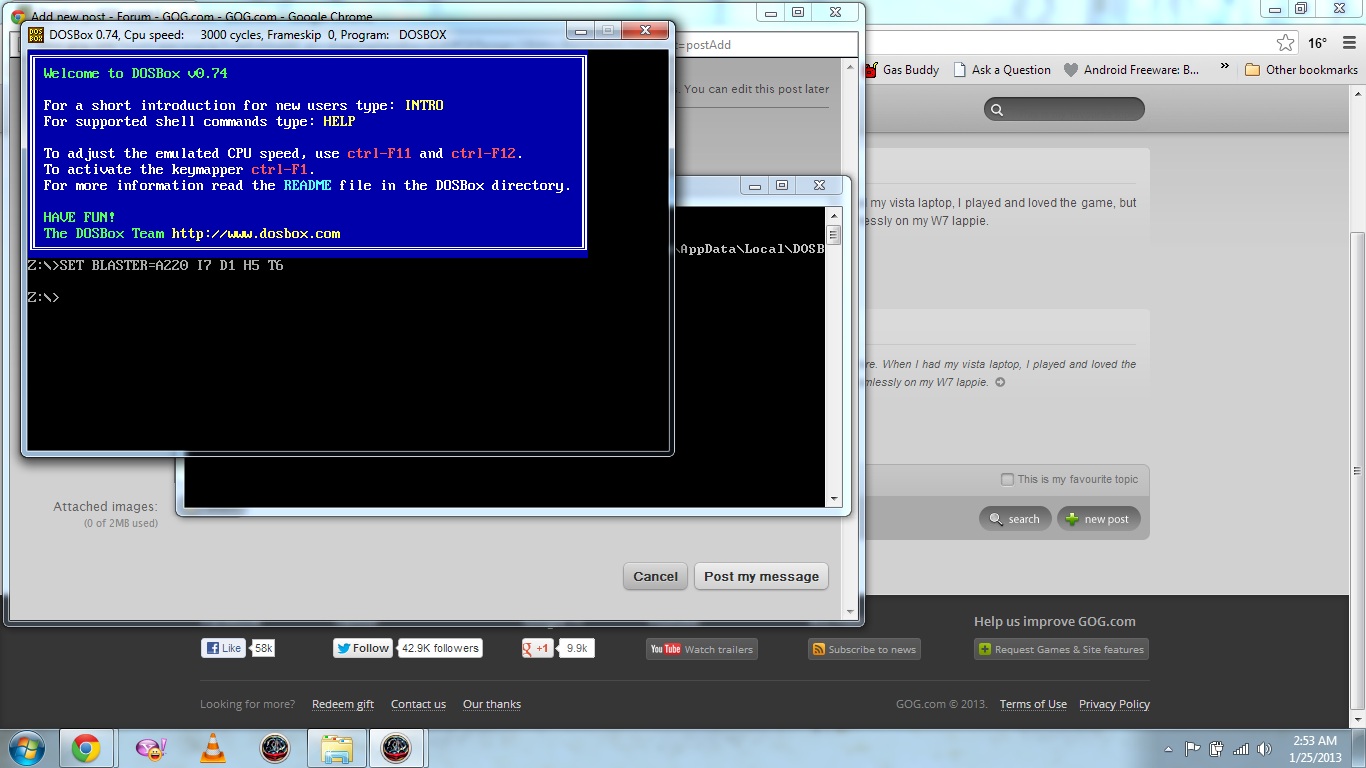Viewport: 1366px width, 768px height.
Task: Click the DOSBox taskbar icon right of Explorer
Action: click(x=397, y=748)
